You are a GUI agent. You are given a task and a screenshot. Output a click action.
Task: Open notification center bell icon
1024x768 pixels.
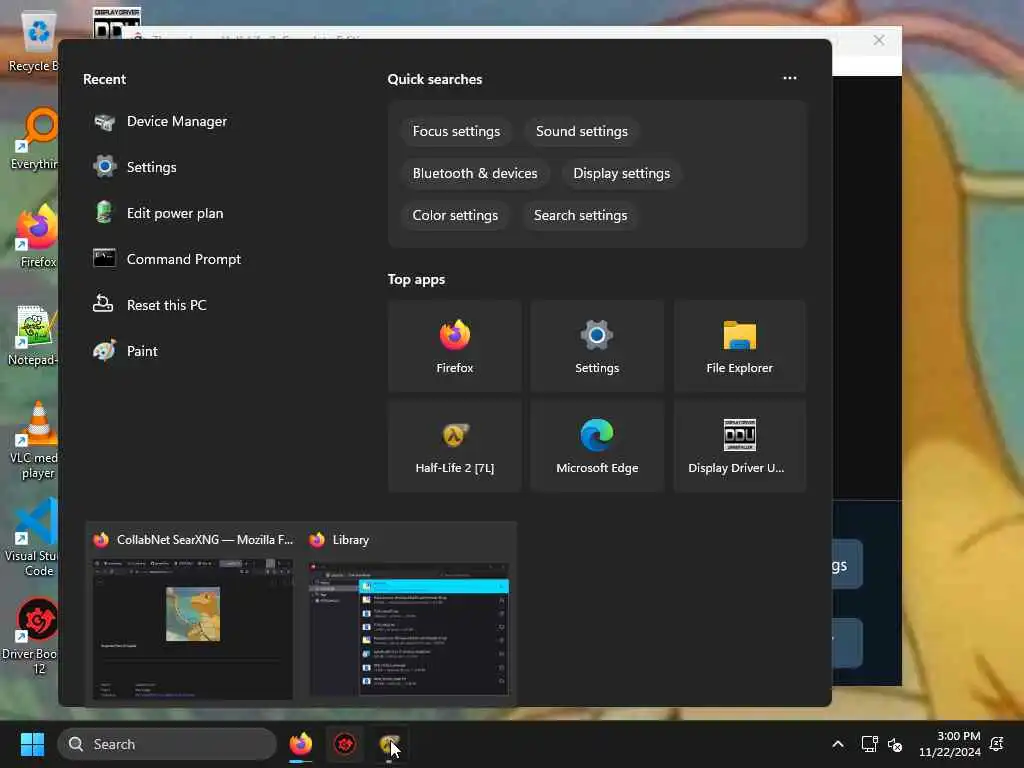click(x=997, y=744)
